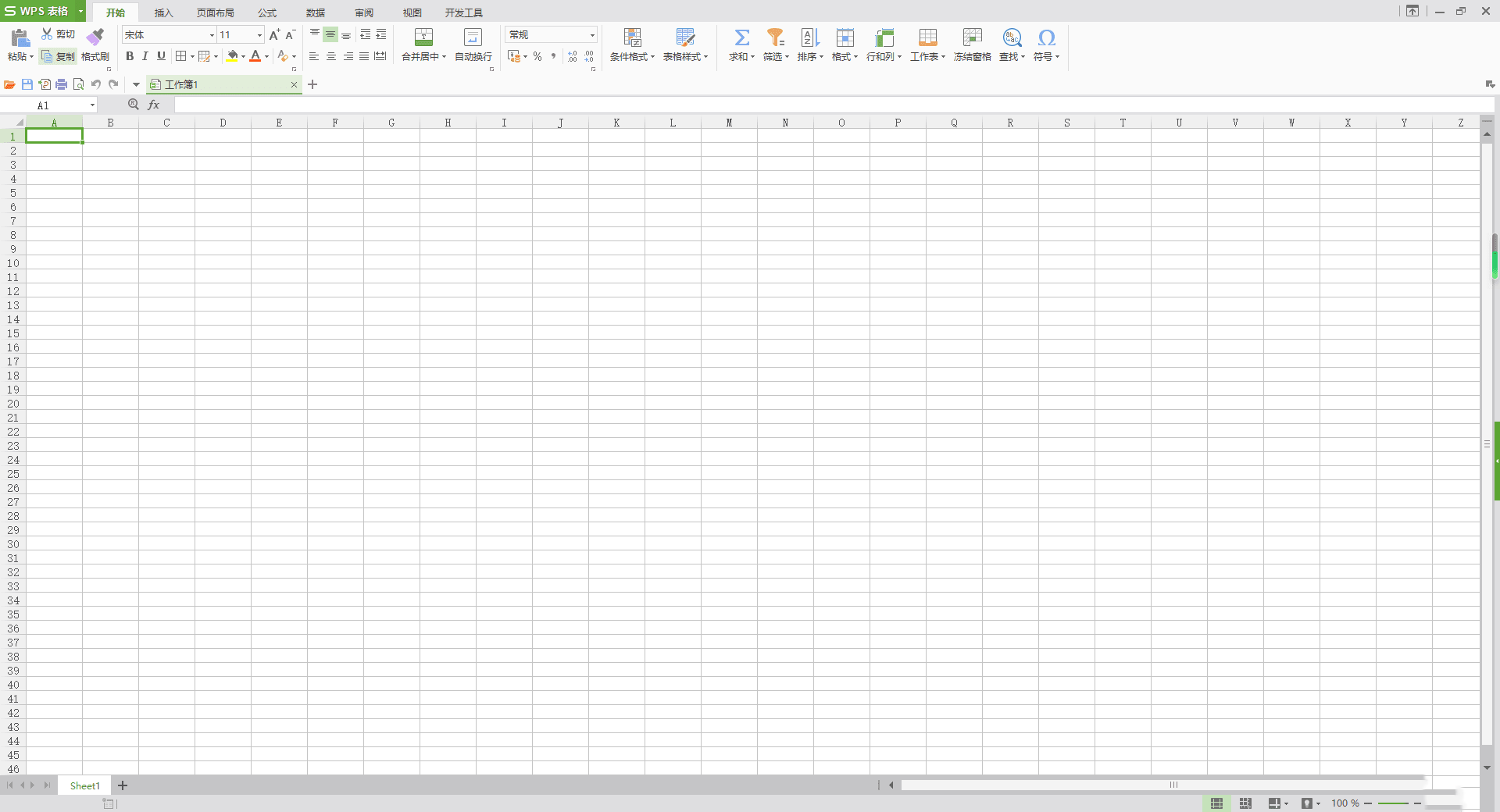Toggle italic formatting

click(x=145, y=56)
